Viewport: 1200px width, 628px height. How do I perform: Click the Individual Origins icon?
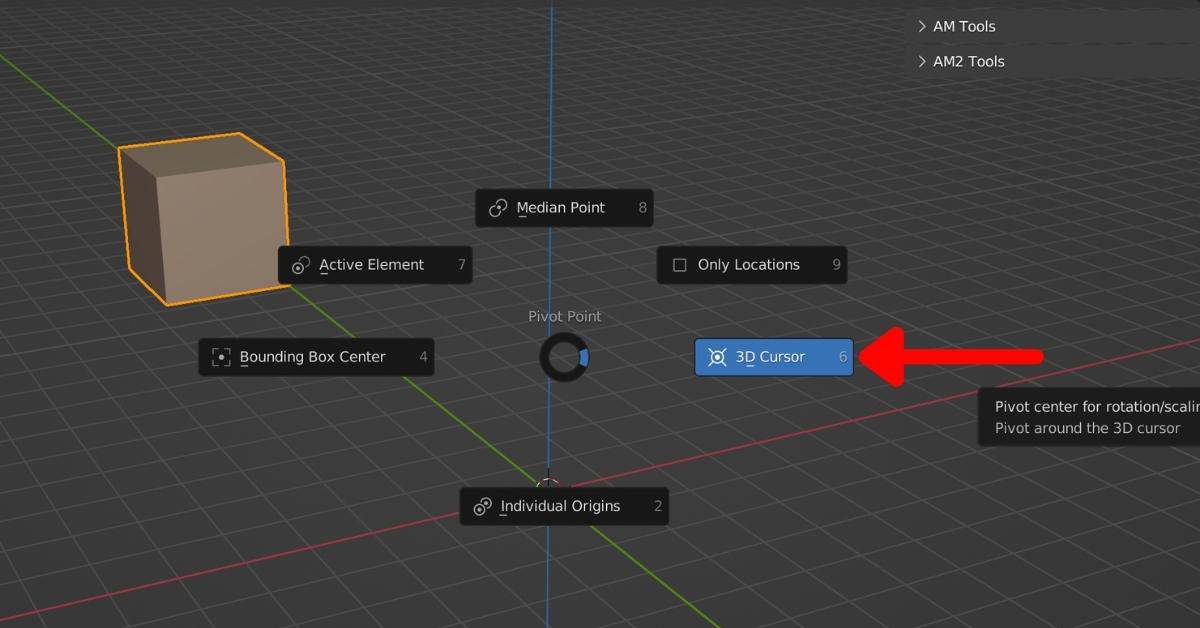[x=482, y=506]
